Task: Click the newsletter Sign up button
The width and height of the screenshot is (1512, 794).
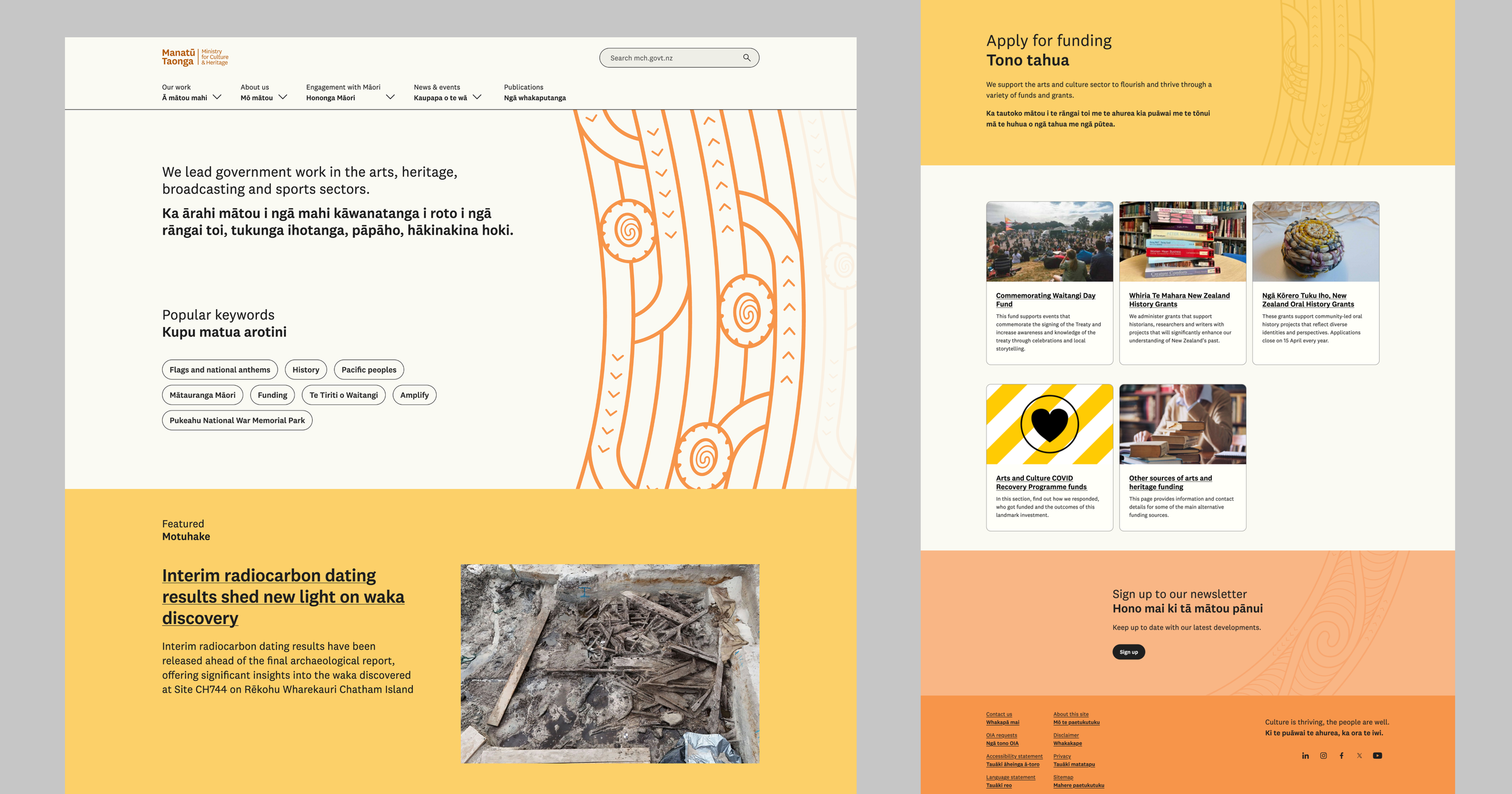Action: click(1128, 652)
